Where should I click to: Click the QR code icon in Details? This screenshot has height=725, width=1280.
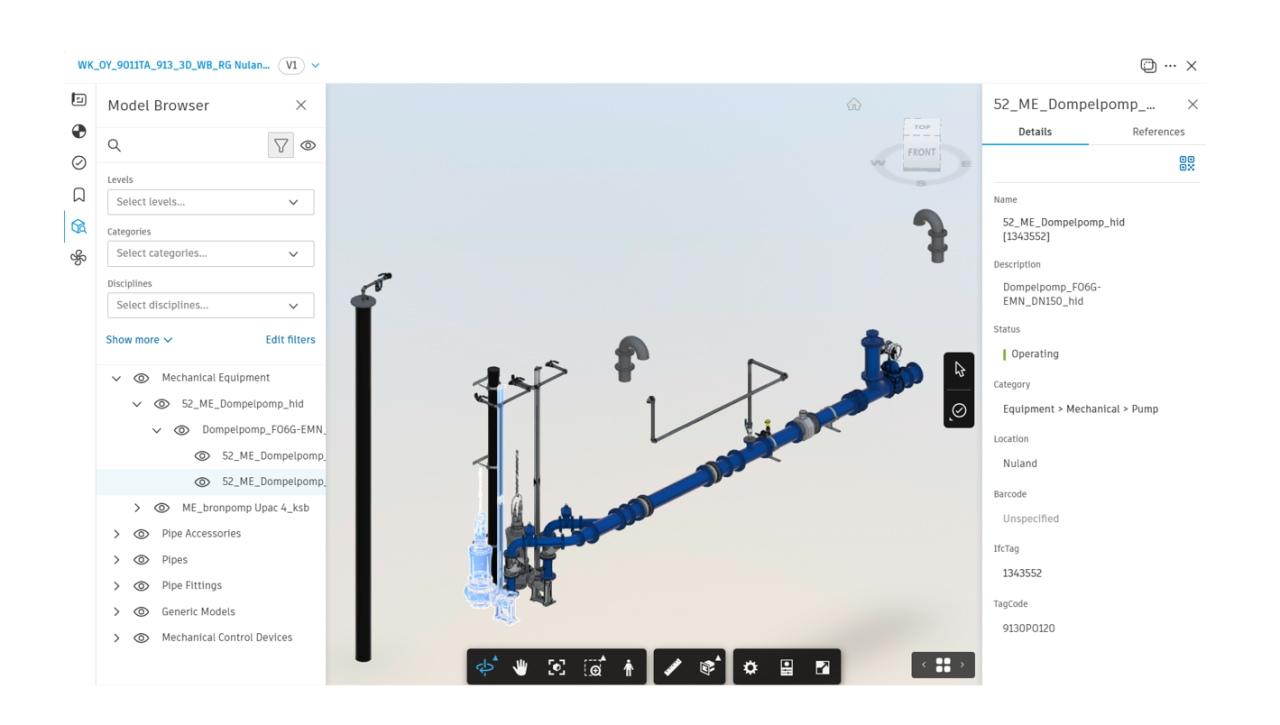(x=1186, y=164)
